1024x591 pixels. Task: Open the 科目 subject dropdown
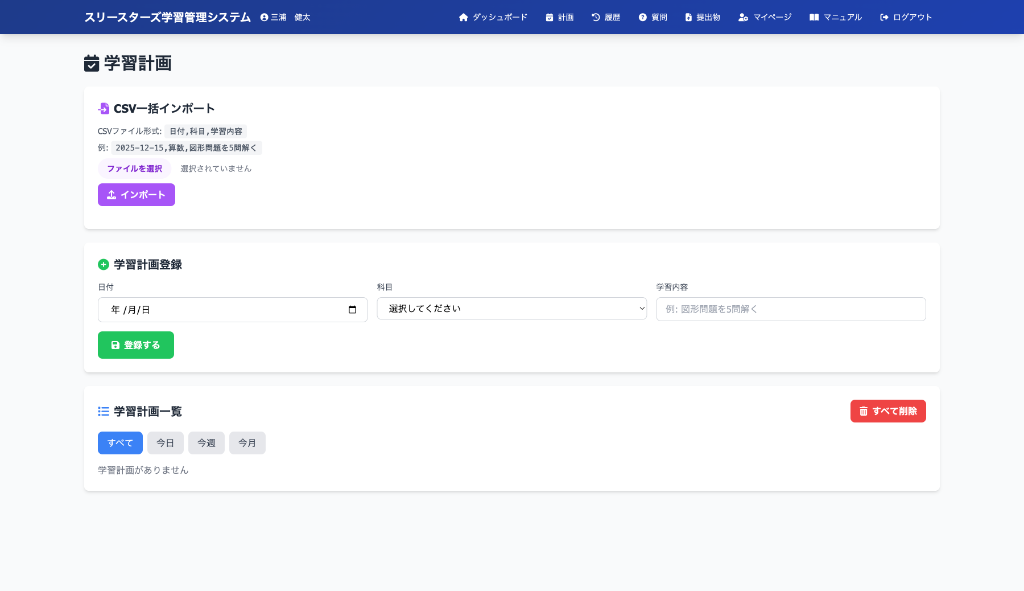point(511,309)
